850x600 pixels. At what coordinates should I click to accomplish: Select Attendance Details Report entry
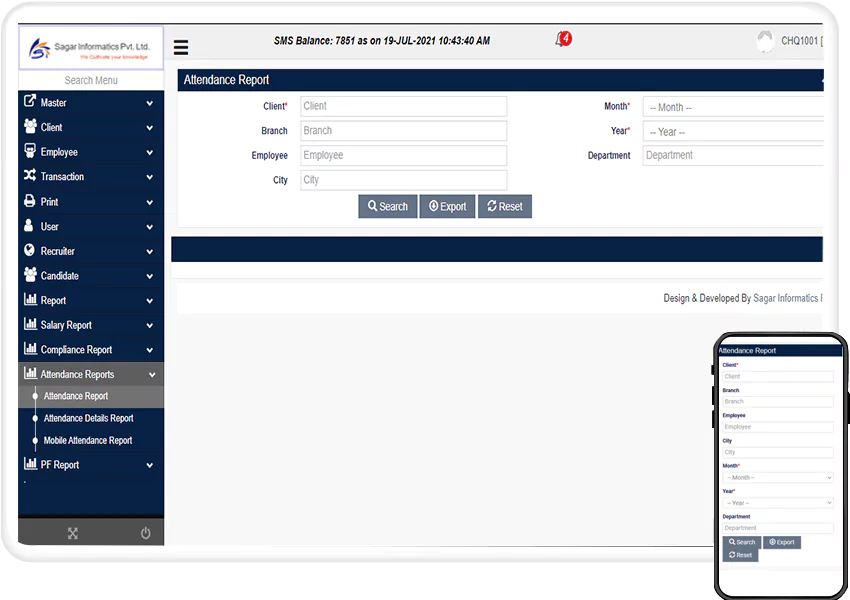[91, 418]
